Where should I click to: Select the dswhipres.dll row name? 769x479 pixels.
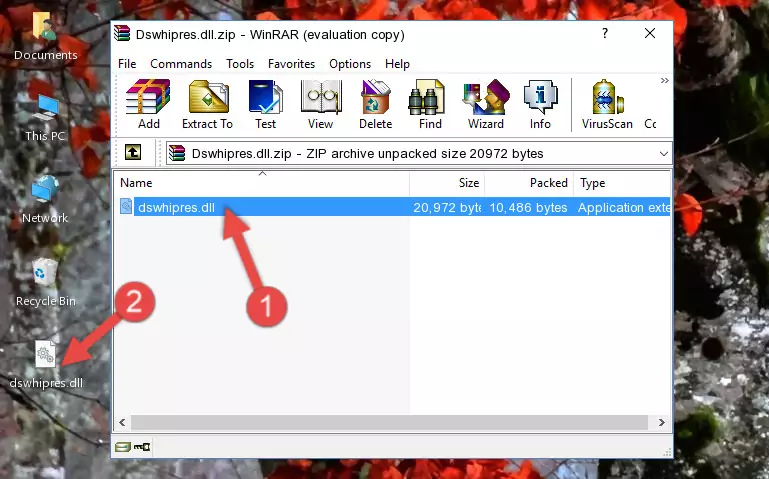177,207
